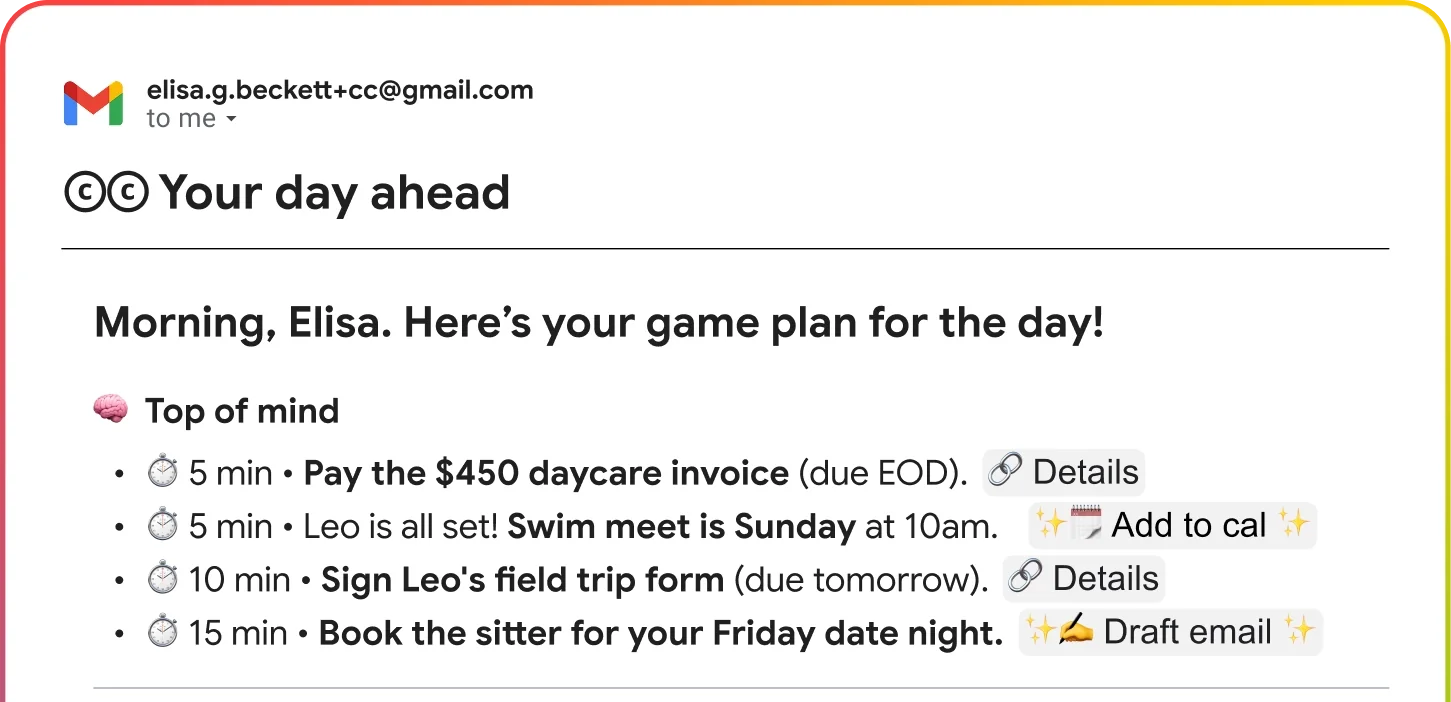Click 'Sign Leo's field trip form' text
The height and width of the screenshot is (702, 1451).
point(522,580)
